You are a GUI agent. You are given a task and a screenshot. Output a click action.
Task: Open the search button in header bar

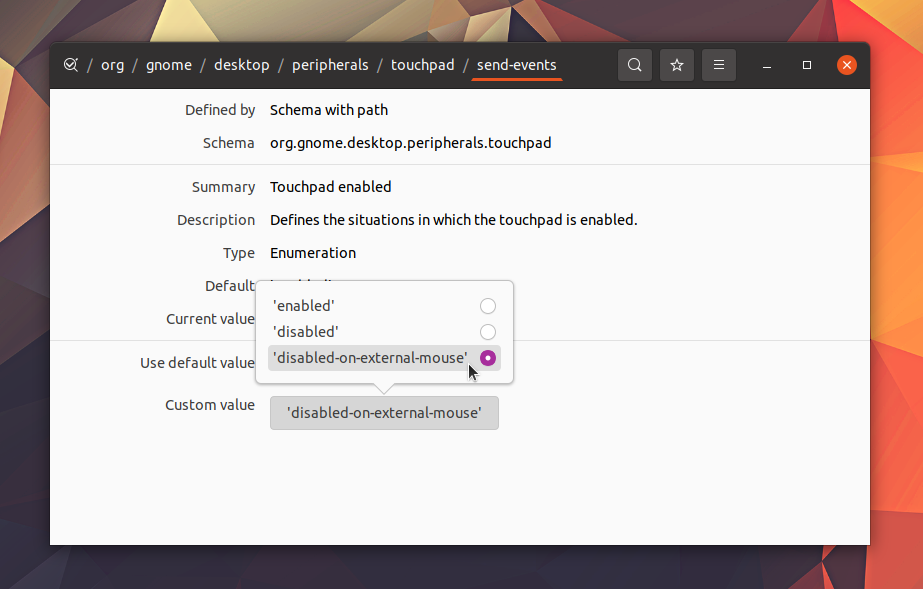coord(635,65)
